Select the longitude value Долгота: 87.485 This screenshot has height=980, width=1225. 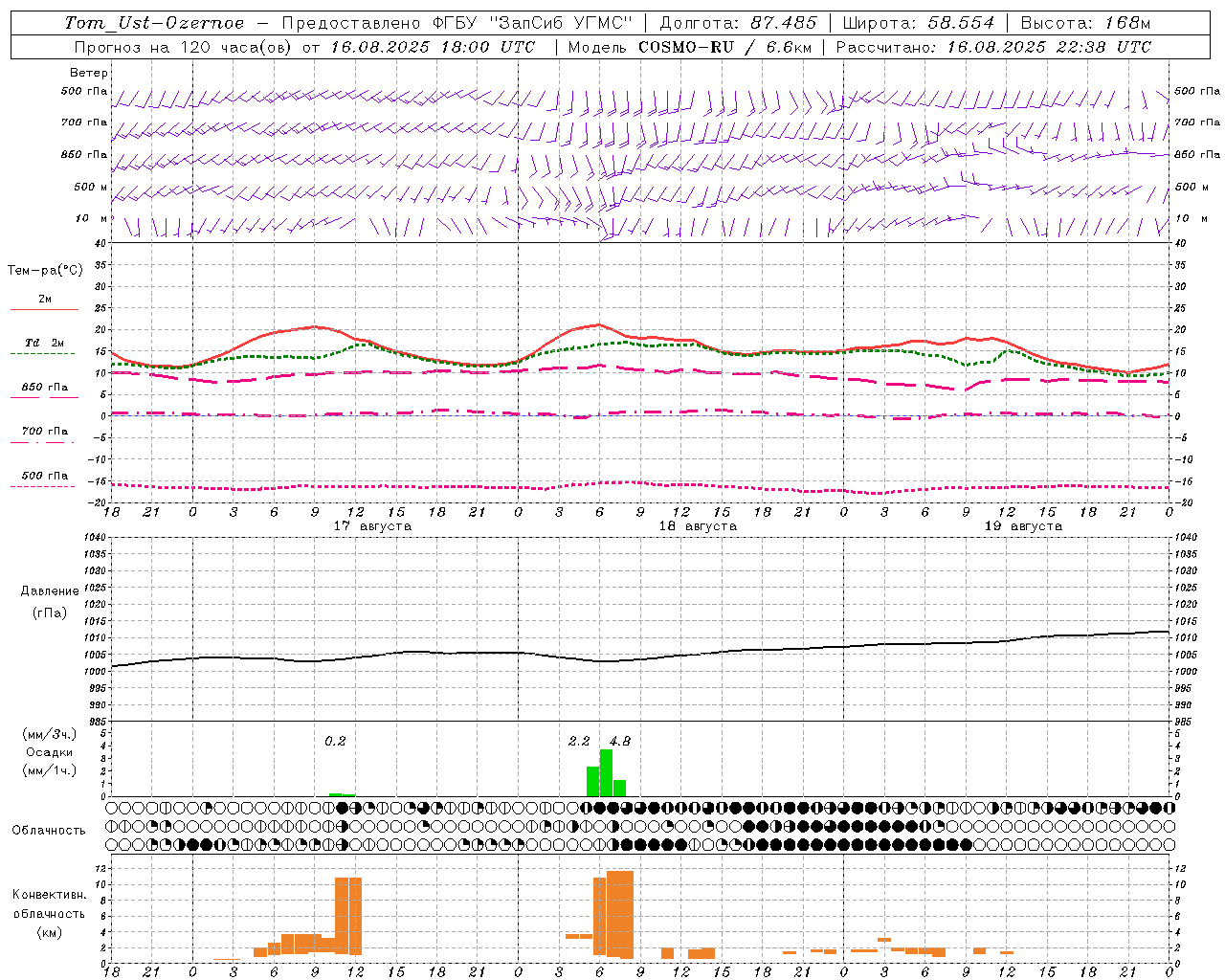[x=739, y=23]
